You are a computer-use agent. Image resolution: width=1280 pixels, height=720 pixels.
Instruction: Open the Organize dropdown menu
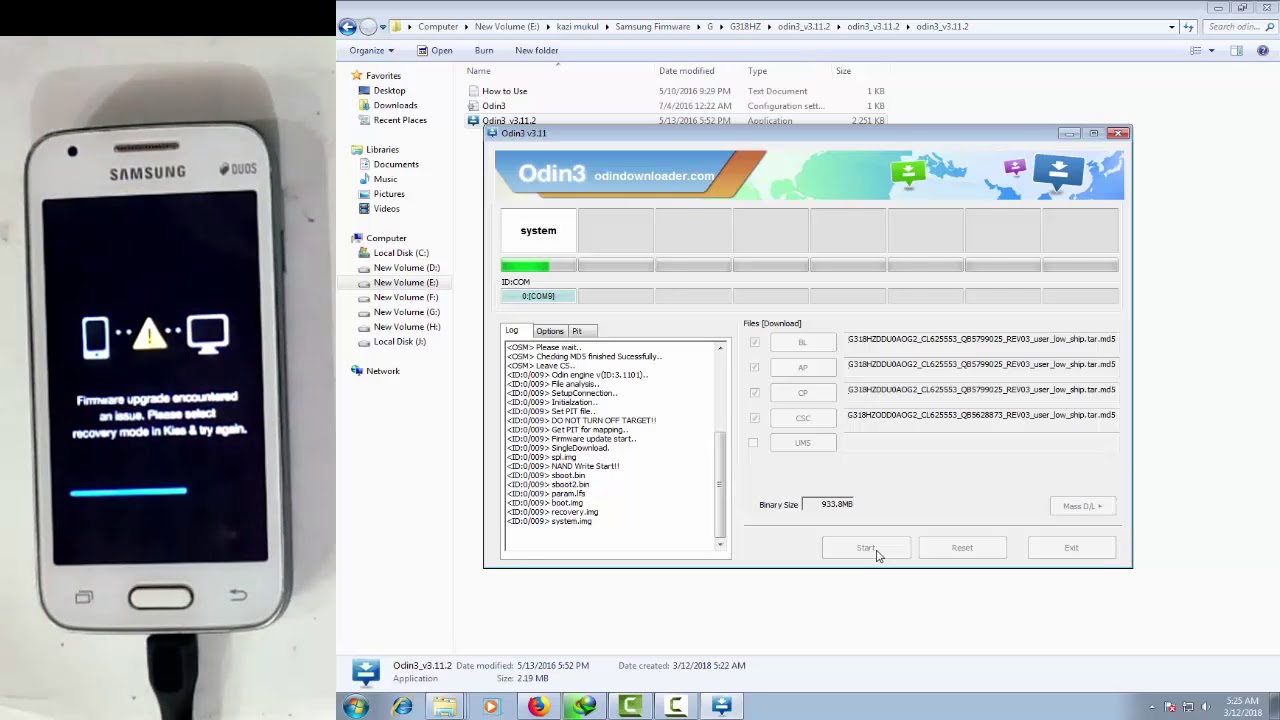click(371, 50)
